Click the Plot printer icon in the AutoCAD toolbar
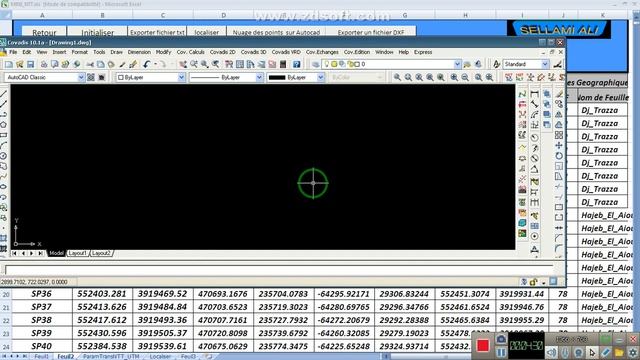This screenshot has height=360, width=640. [44, 64]
